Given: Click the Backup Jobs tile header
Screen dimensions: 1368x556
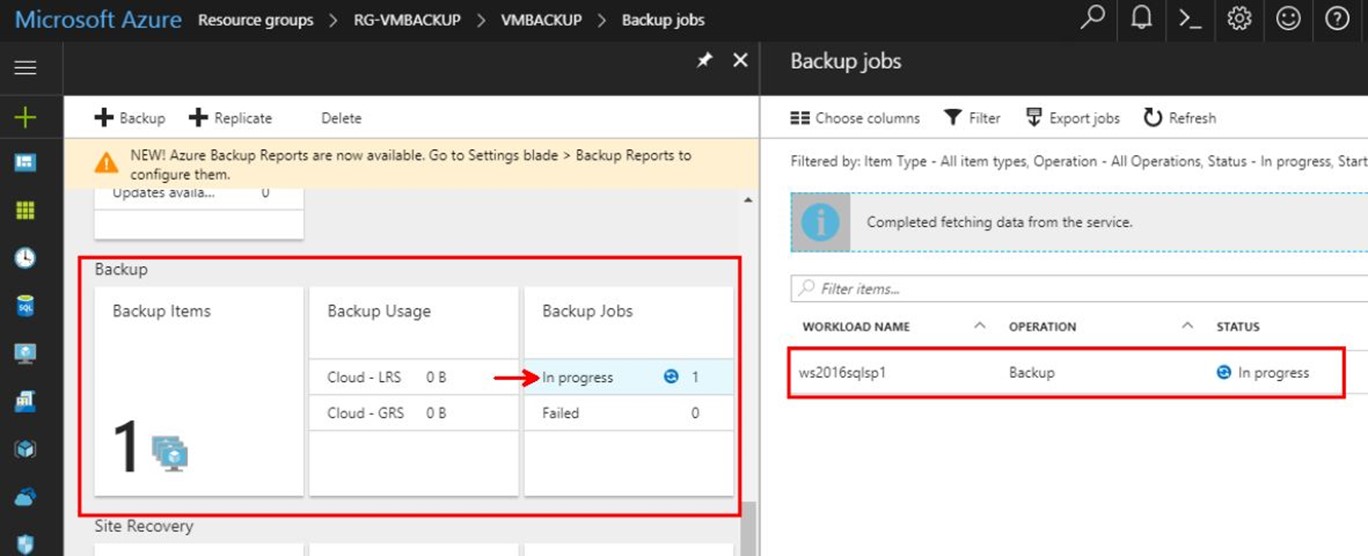Looking at the screenshot, I should (587, 311).
